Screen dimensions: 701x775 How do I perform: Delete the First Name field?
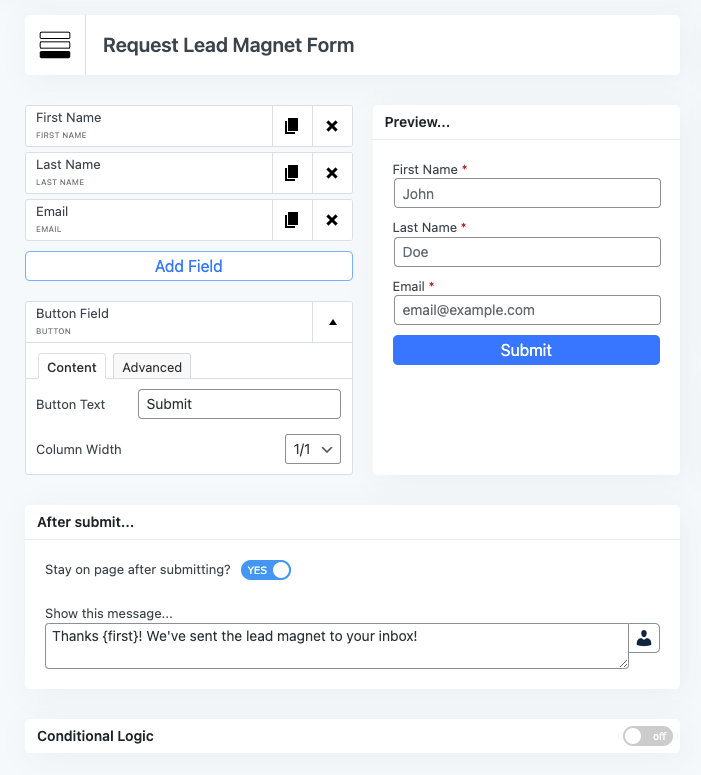click(332, 126)
